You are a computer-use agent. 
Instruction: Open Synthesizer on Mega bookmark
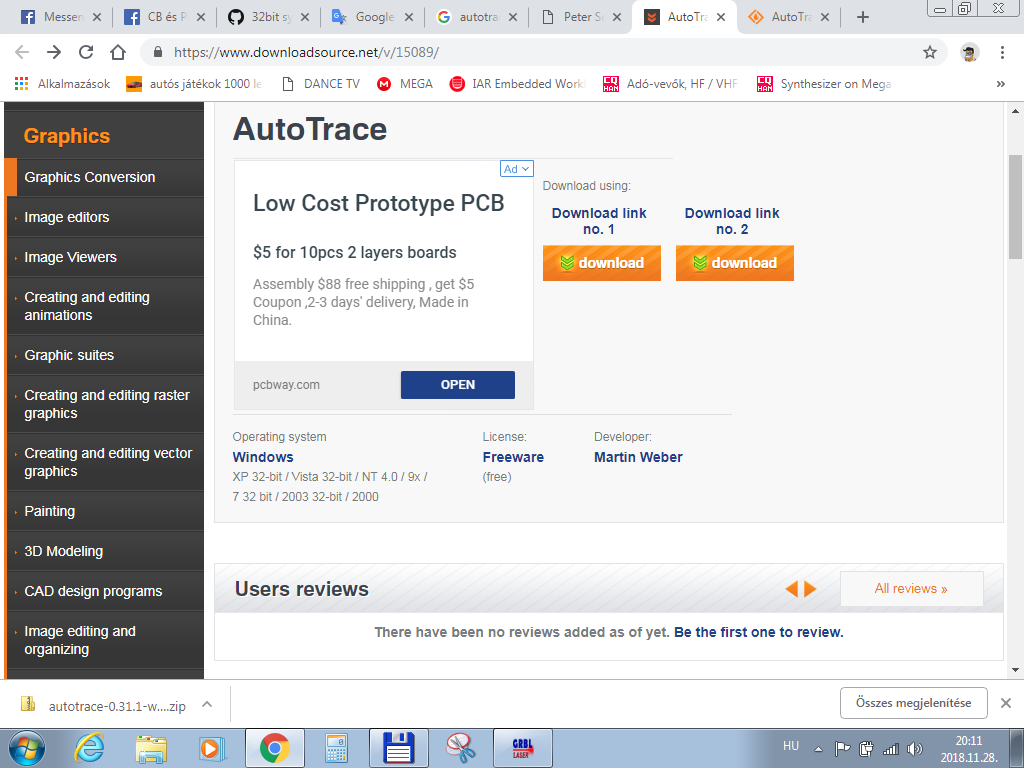click(824, 84)
